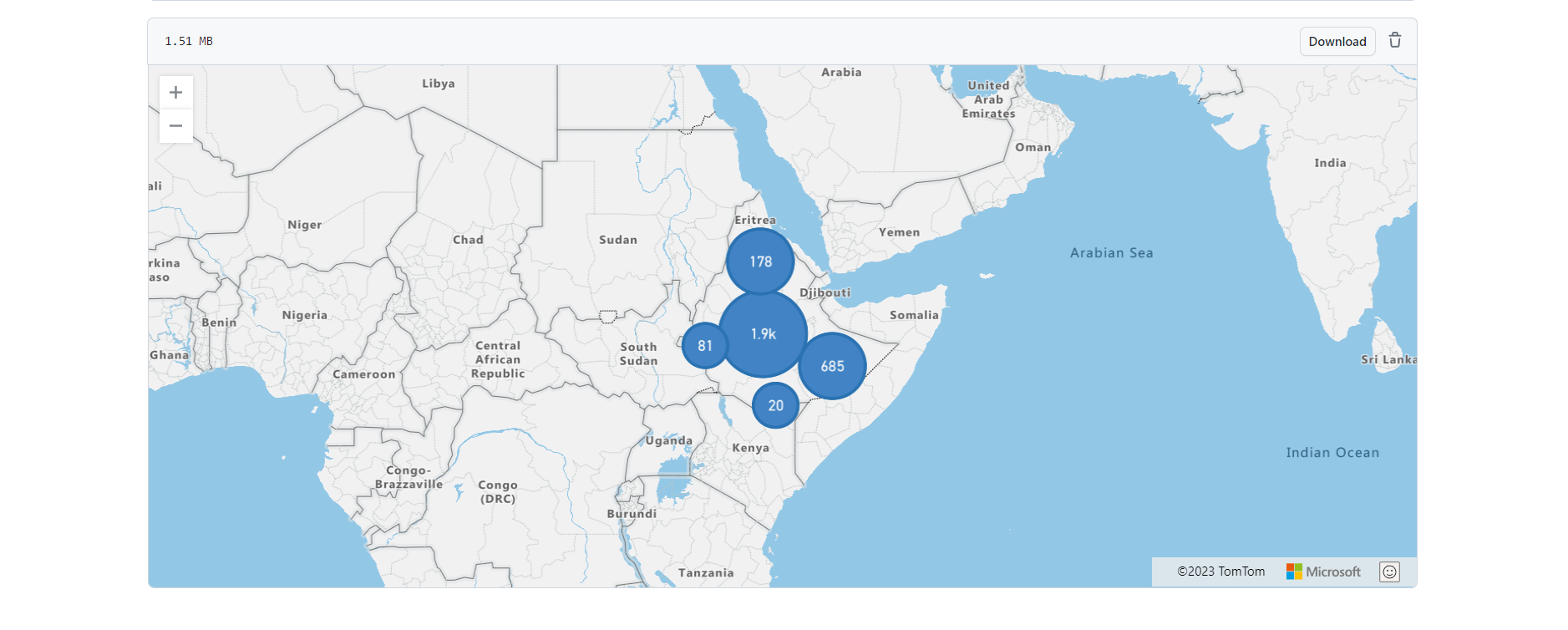Open the ©2023 TomTom attribution
This screenshot has width=1568, height=630.
tap(1220, 572)
